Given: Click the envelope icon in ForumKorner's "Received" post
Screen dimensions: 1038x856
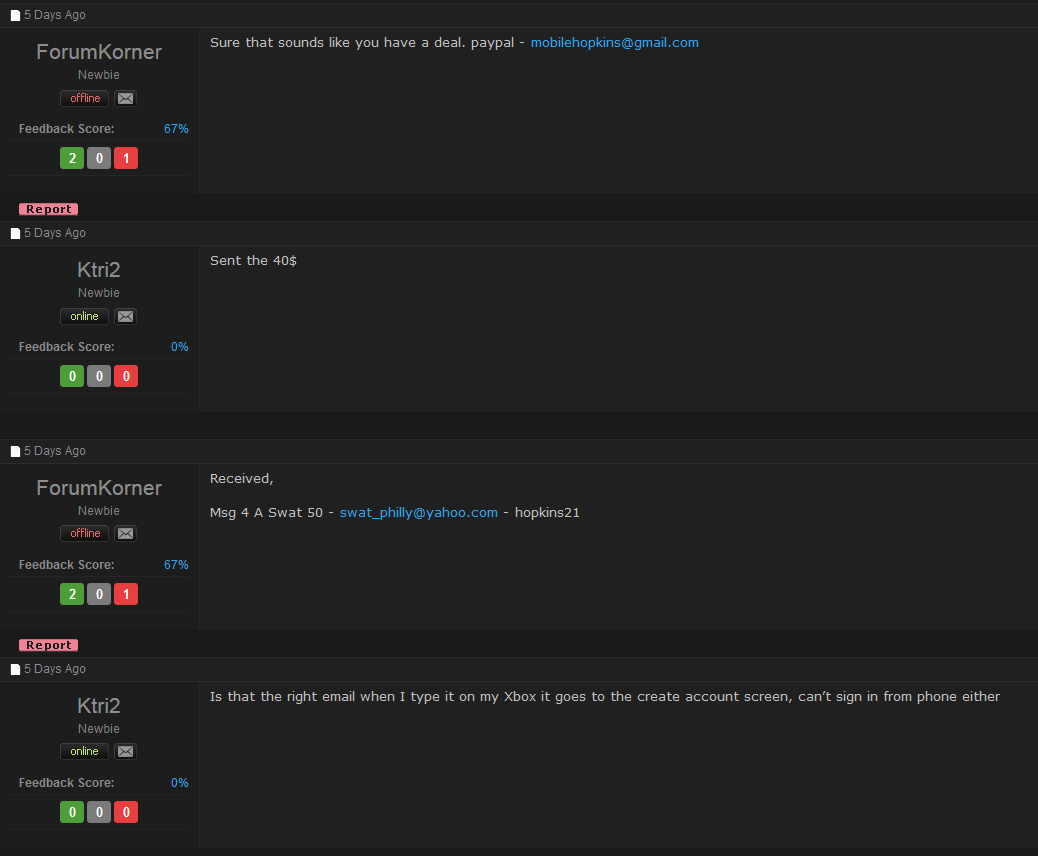Looking at the screenshot, I should 125,534.
